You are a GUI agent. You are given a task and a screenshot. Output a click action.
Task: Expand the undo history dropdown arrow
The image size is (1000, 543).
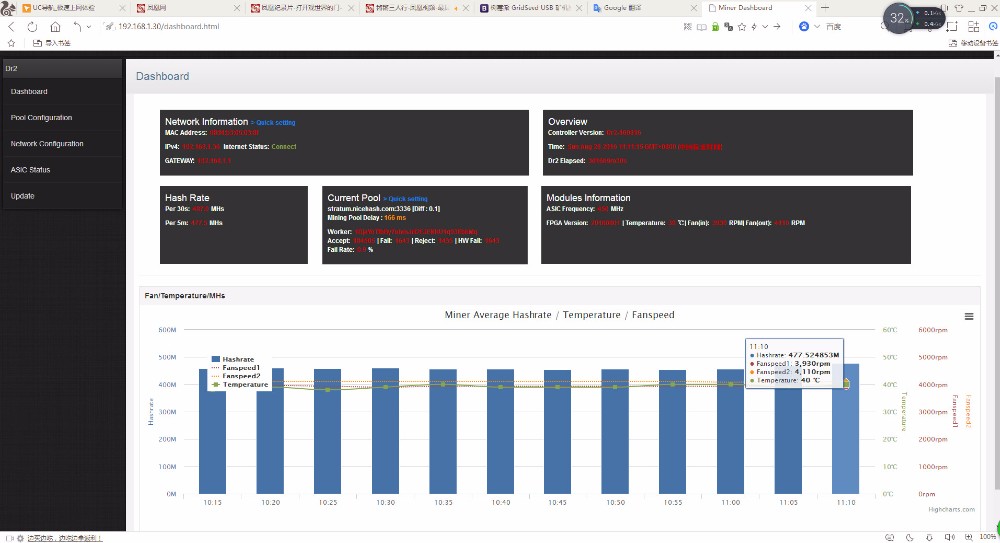(90, 26)
